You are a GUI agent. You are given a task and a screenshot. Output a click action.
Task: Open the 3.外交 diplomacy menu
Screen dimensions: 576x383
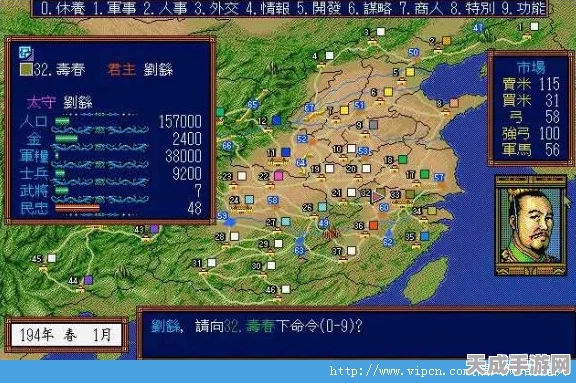pyautogui.click(x=216, y=8)
